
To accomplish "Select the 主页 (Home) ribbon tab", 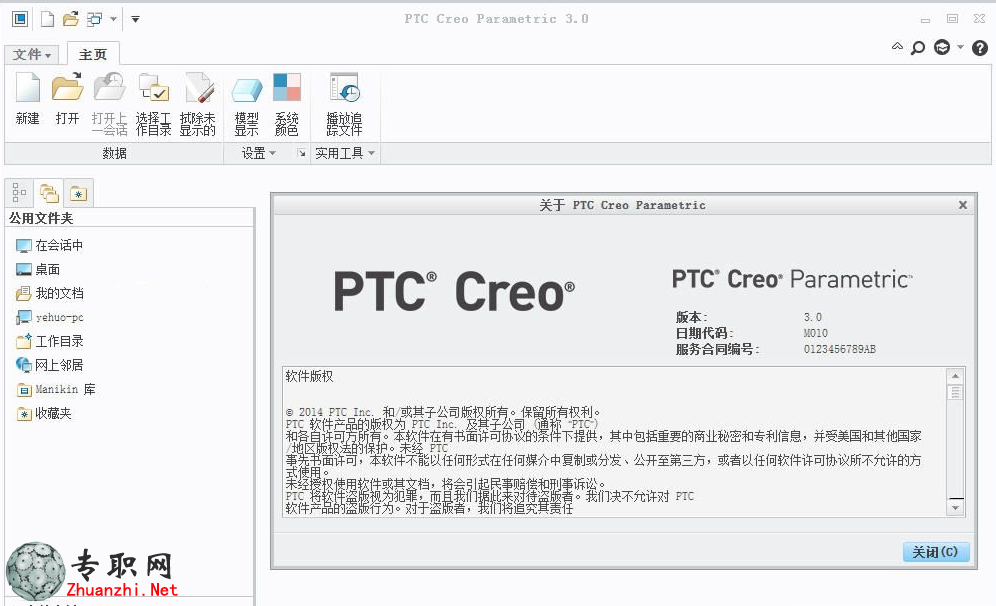I will coord(93,55).
